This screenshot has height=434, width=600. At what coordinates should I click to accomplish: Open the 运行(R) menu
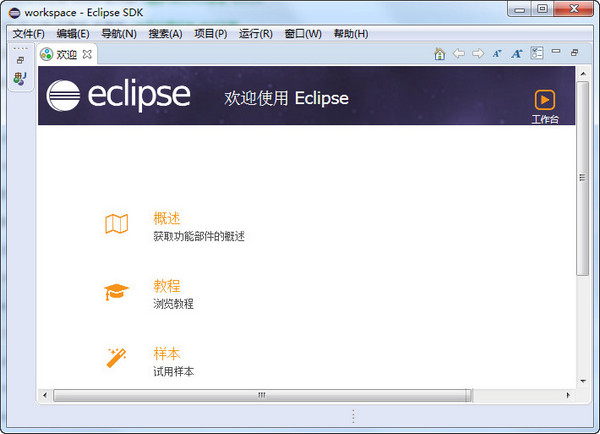pyautogui.click(x=256, y=34)
